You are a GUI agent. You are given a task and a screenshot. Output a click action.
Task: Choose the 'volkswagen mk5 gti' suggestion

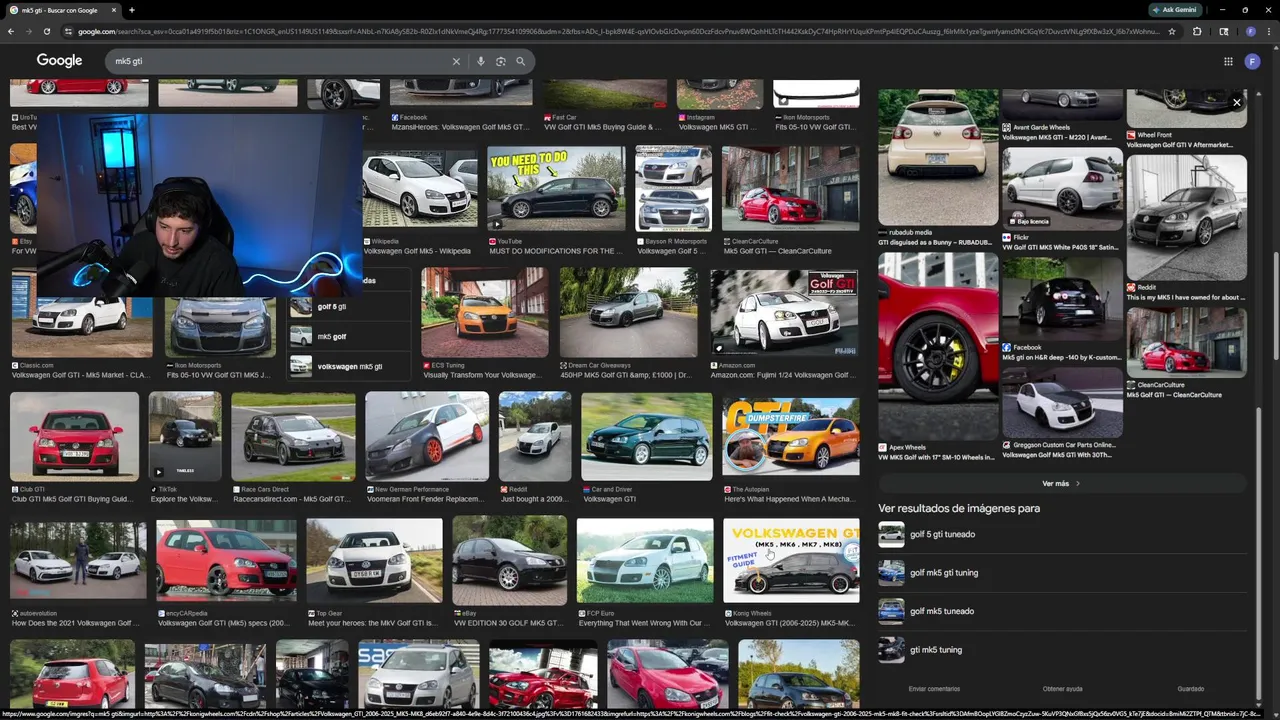tap(350, 366)
